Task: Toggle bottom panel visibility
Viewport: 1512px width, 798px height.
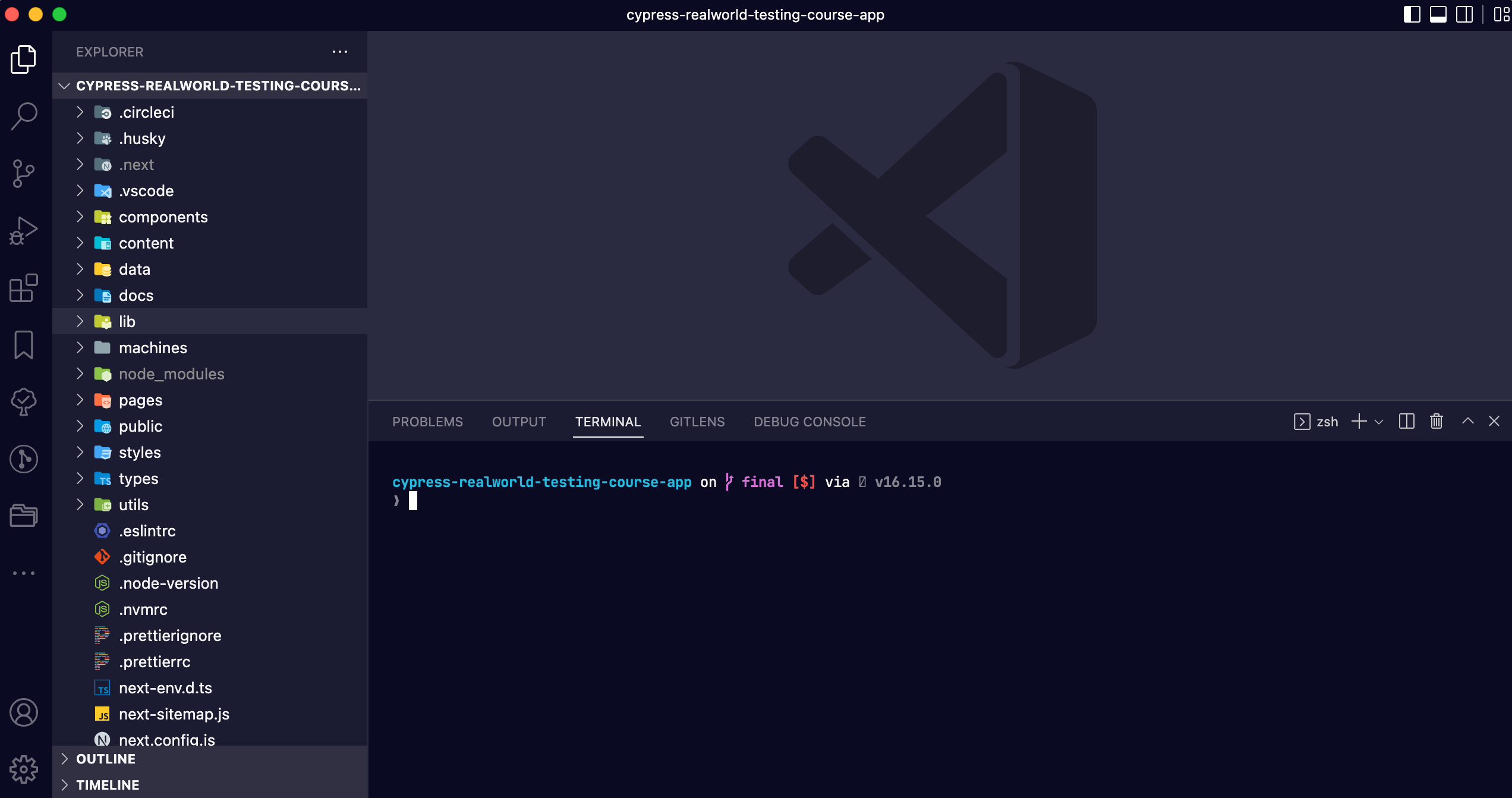Action: click(1438, 14)
